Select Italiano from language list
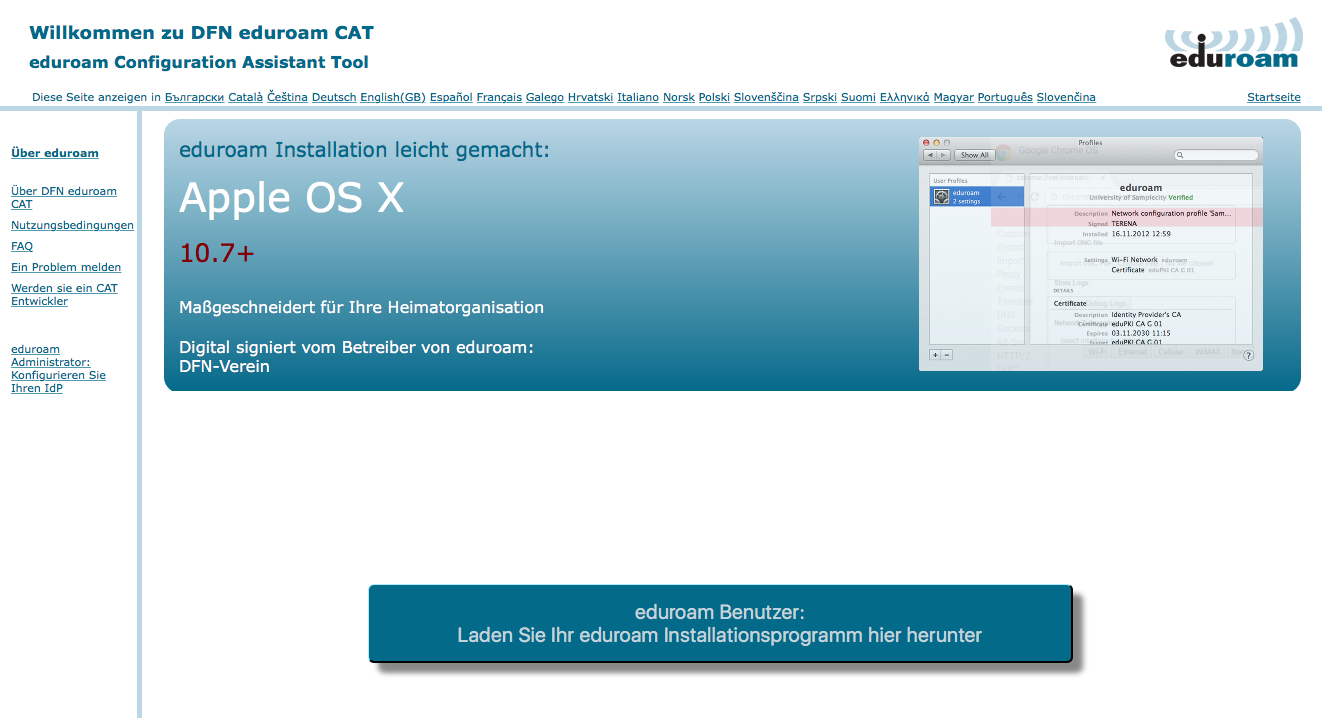 tap(638, 97)
